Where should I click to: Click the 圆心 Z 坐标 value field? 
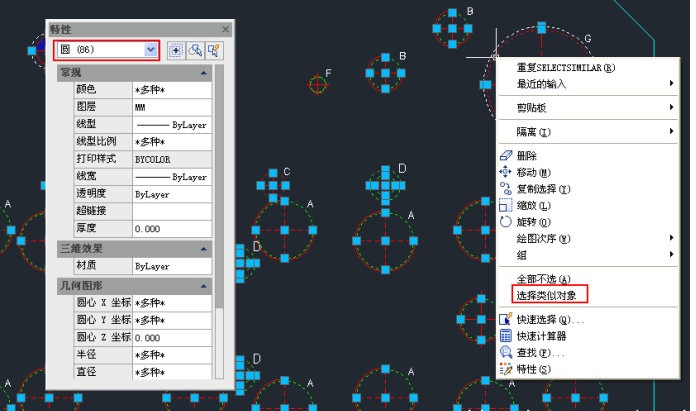(x=172, y=338)
